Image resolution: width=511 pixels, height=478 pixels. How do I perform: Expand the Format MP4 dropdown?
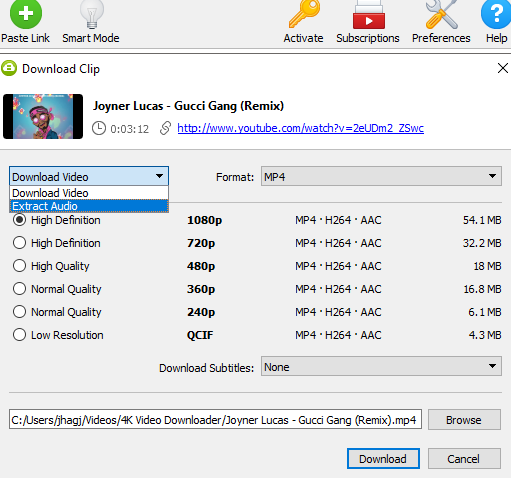coord(381,176)
